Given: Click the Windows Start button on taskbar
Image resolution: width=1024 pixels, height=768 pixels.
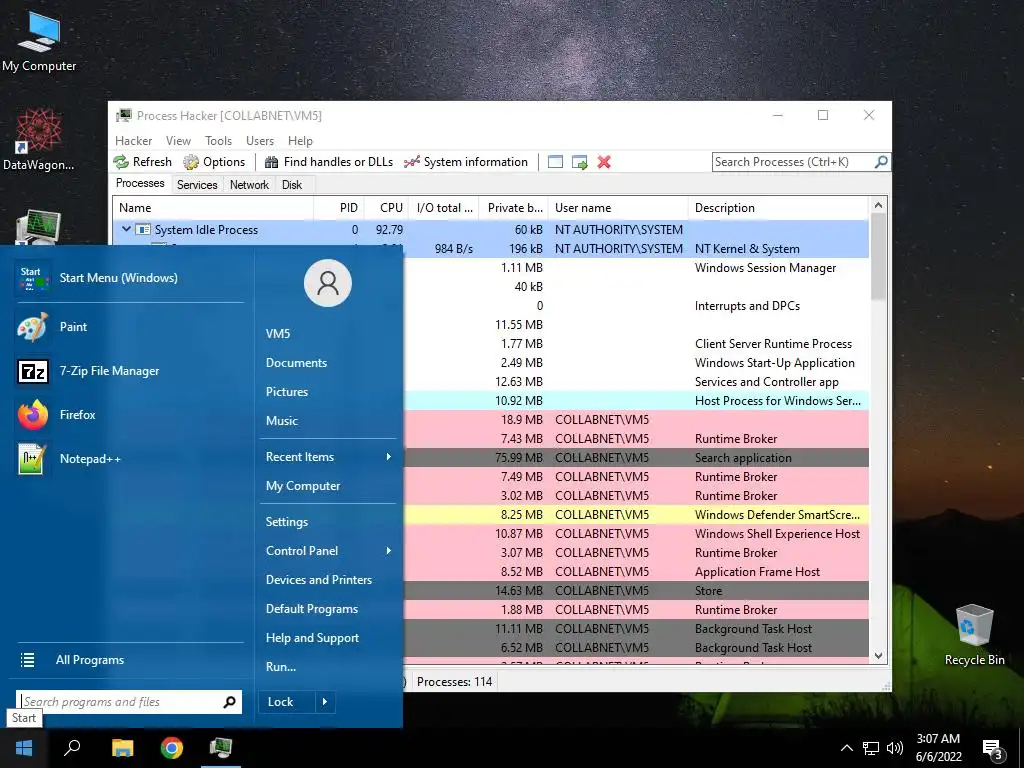Looking at the screenshot, I should (x=24, y=748).
